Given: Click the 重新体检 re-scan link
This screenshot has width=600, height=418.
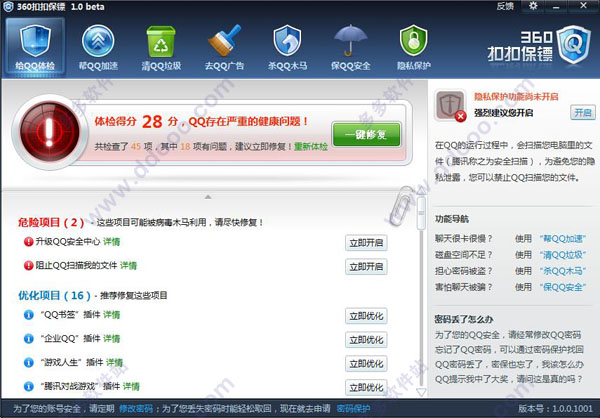Looking at the screenshot, I should coord(311,147).
